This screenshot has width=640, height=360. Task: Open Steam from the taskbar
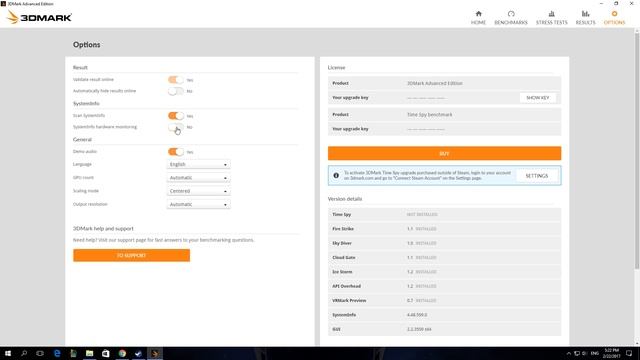tap(138, 353)
